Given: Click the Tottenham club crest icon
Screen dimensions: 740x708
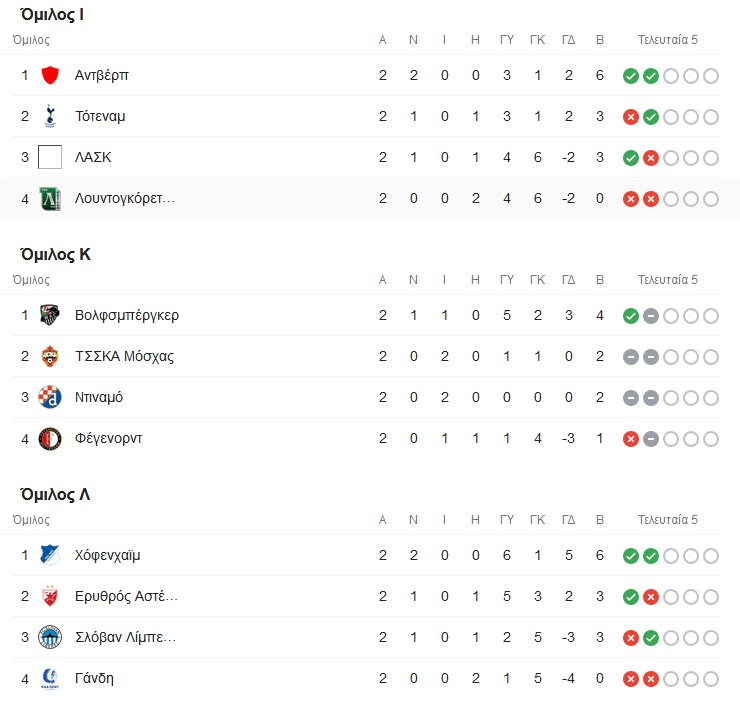Looking at the screenshot, I should coord(50,116).
